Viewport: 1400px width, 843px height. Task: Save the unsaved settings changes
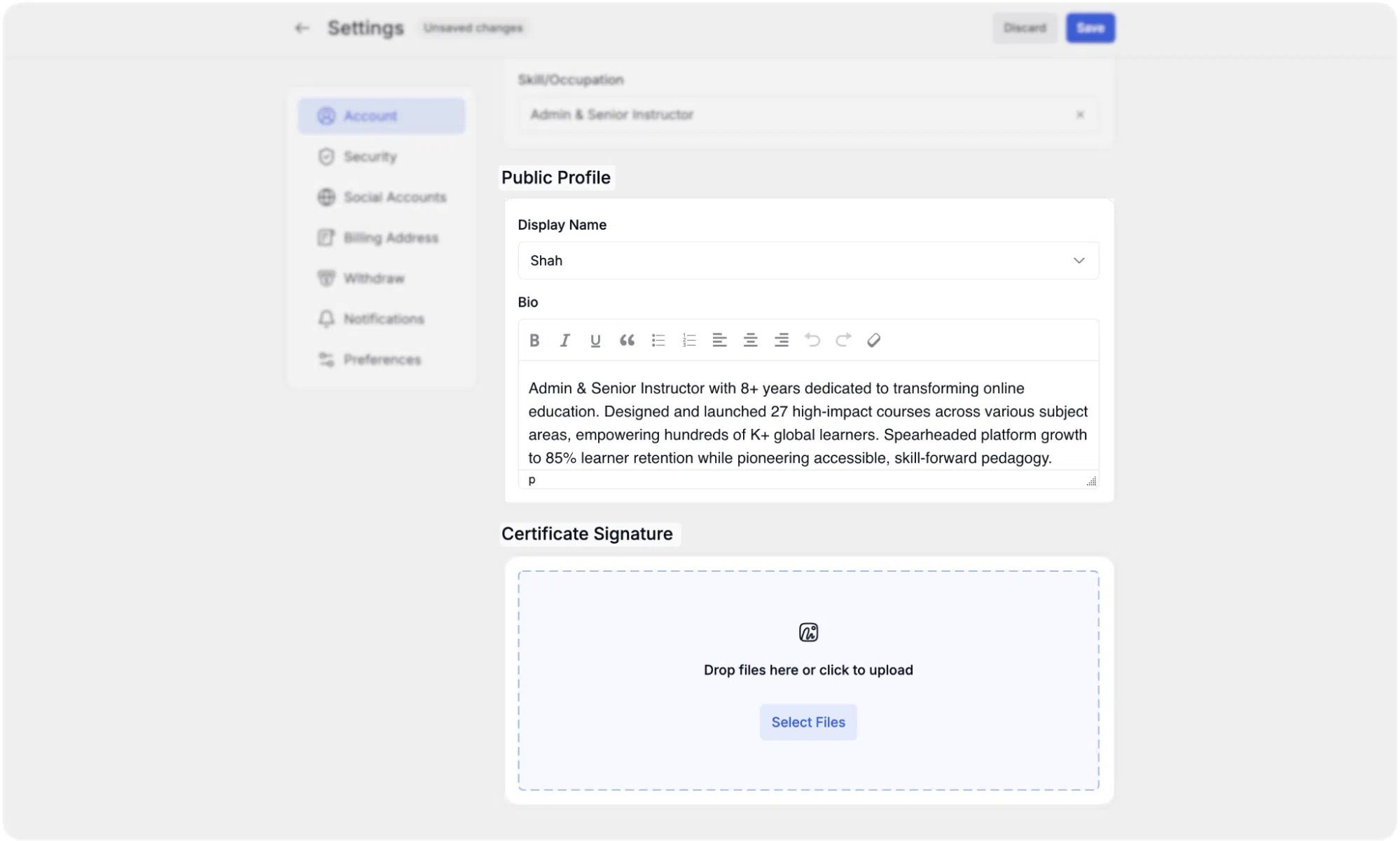[x=1090, y=28]
